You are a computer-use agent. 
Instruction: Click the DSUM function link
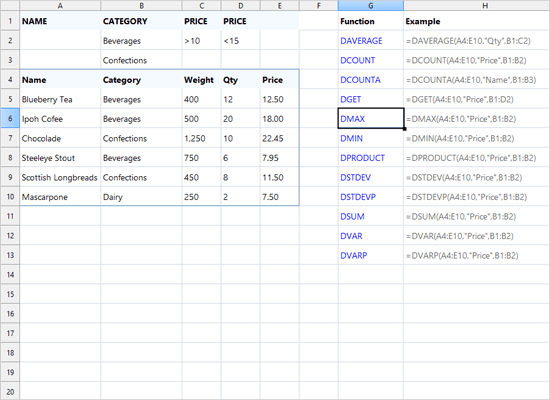point(352,216)
